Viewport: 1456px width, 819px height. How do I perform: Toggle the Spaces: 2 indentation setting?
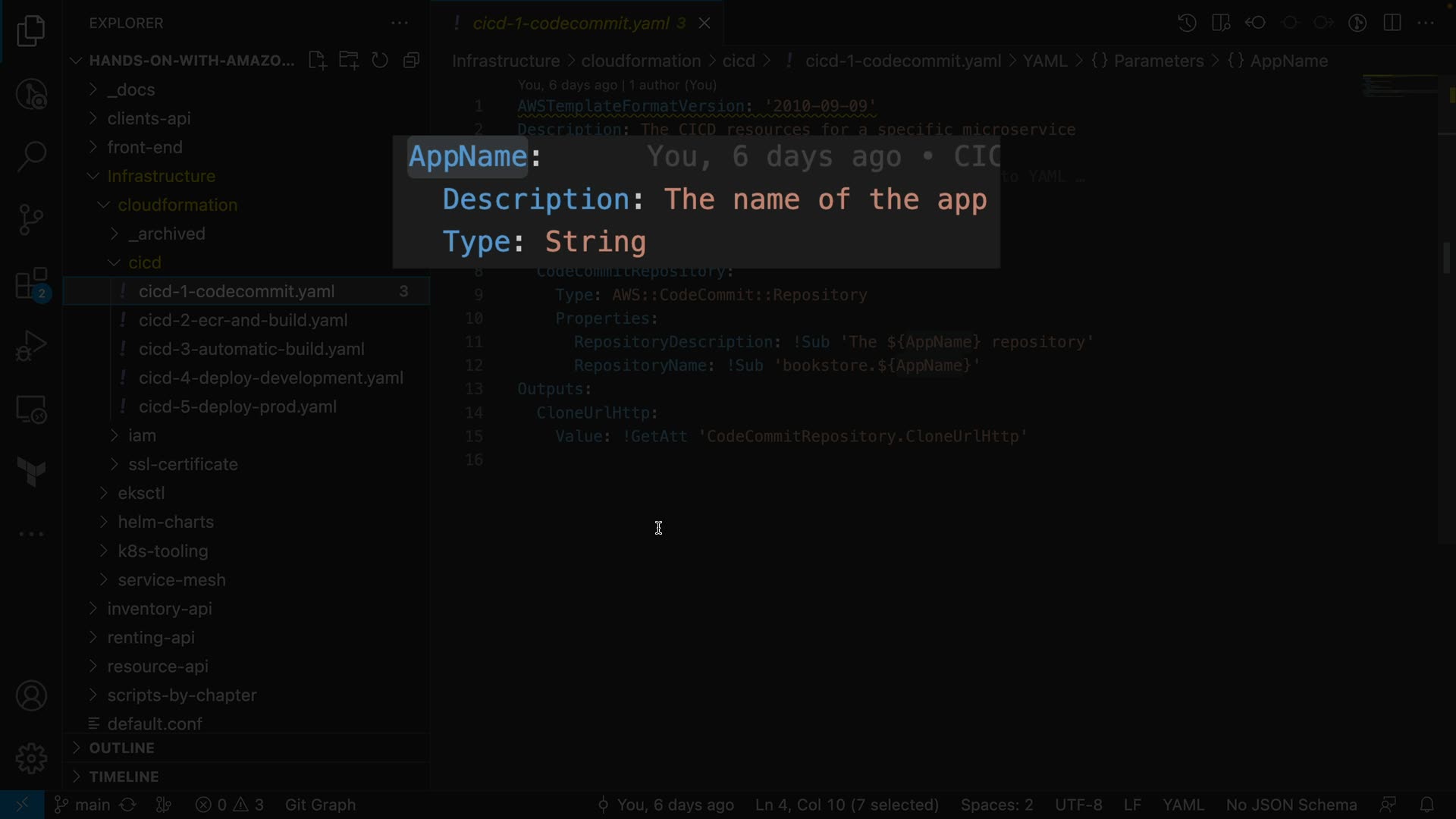[x=996, y=805]
